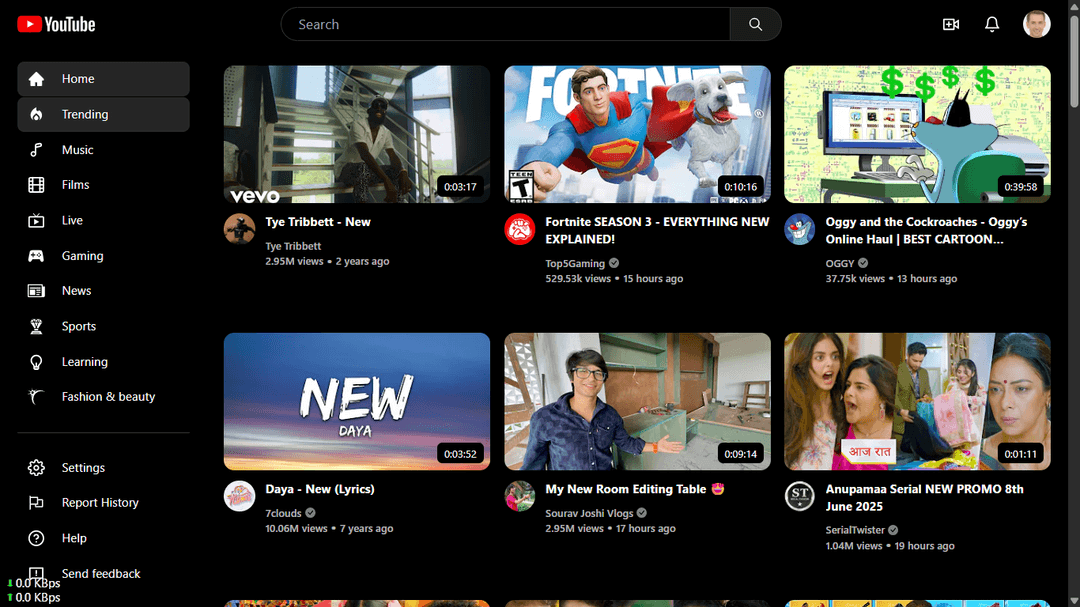Open Help label in sidebar

[74, 538]
